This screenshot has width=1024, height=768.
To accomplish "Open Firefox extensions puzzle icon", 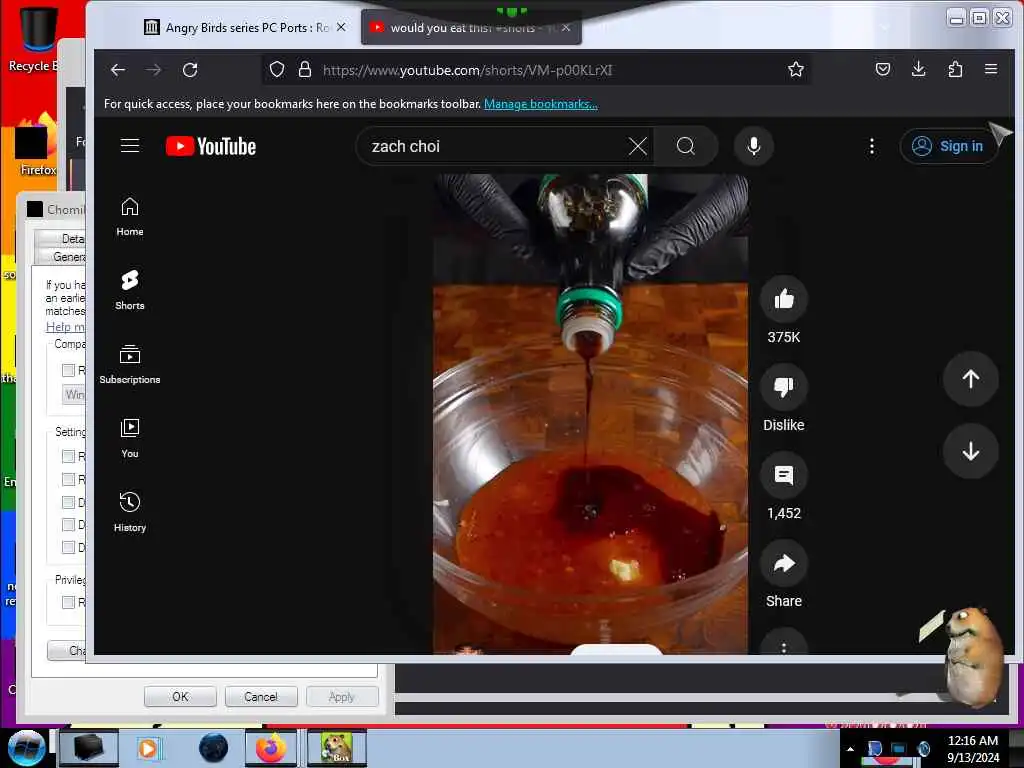I will (955, 69).
